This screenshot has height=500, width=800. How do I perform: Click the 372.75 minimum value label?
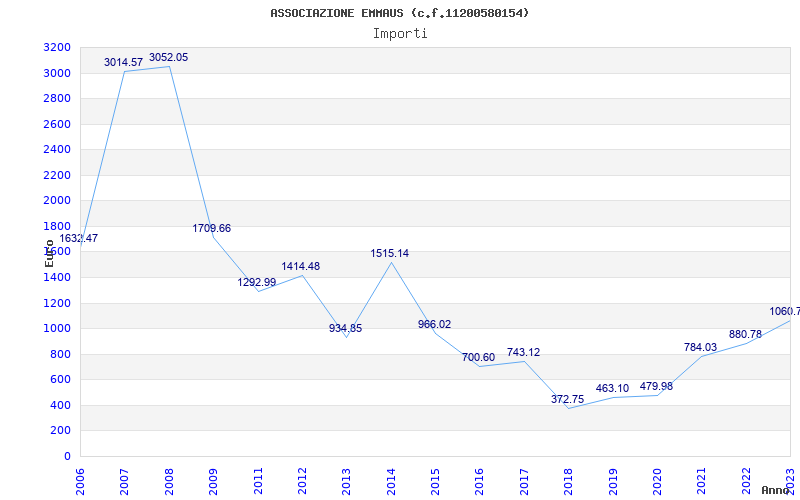pos(567,399)
